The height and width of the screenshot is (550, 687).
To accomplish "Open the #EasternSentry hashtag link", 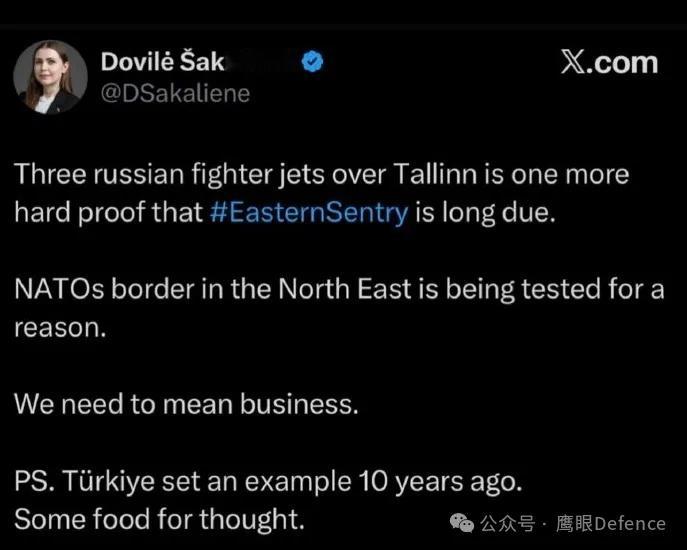I will [x=309, y=213].
